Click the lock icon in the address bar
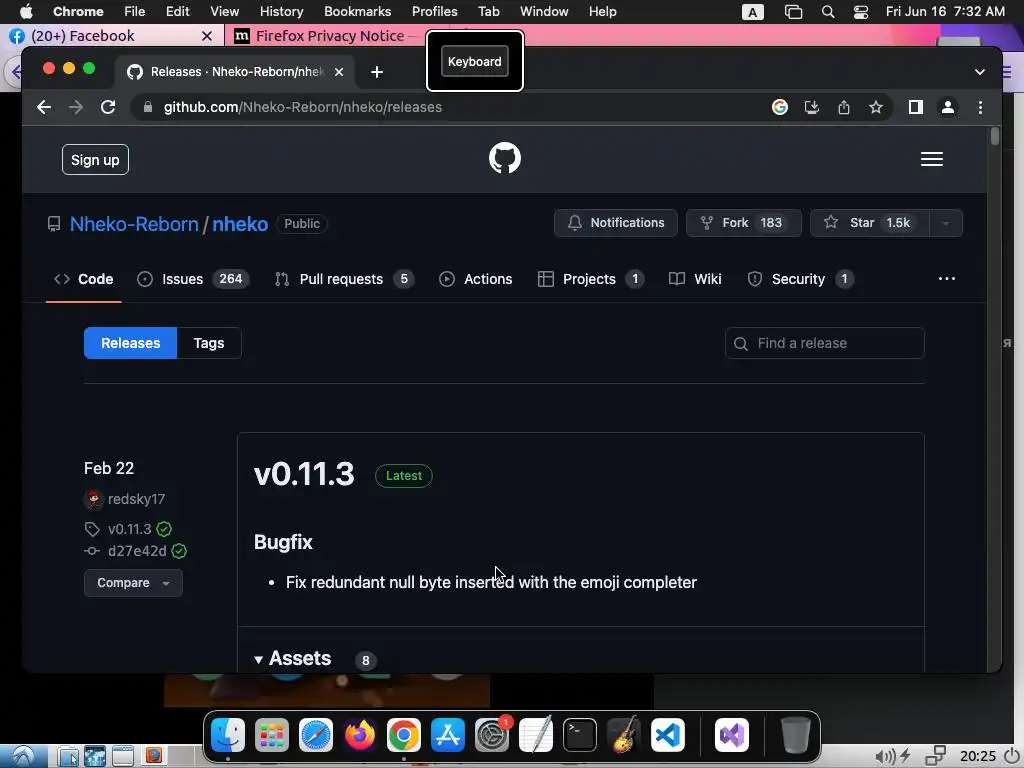 click(148, 107)
